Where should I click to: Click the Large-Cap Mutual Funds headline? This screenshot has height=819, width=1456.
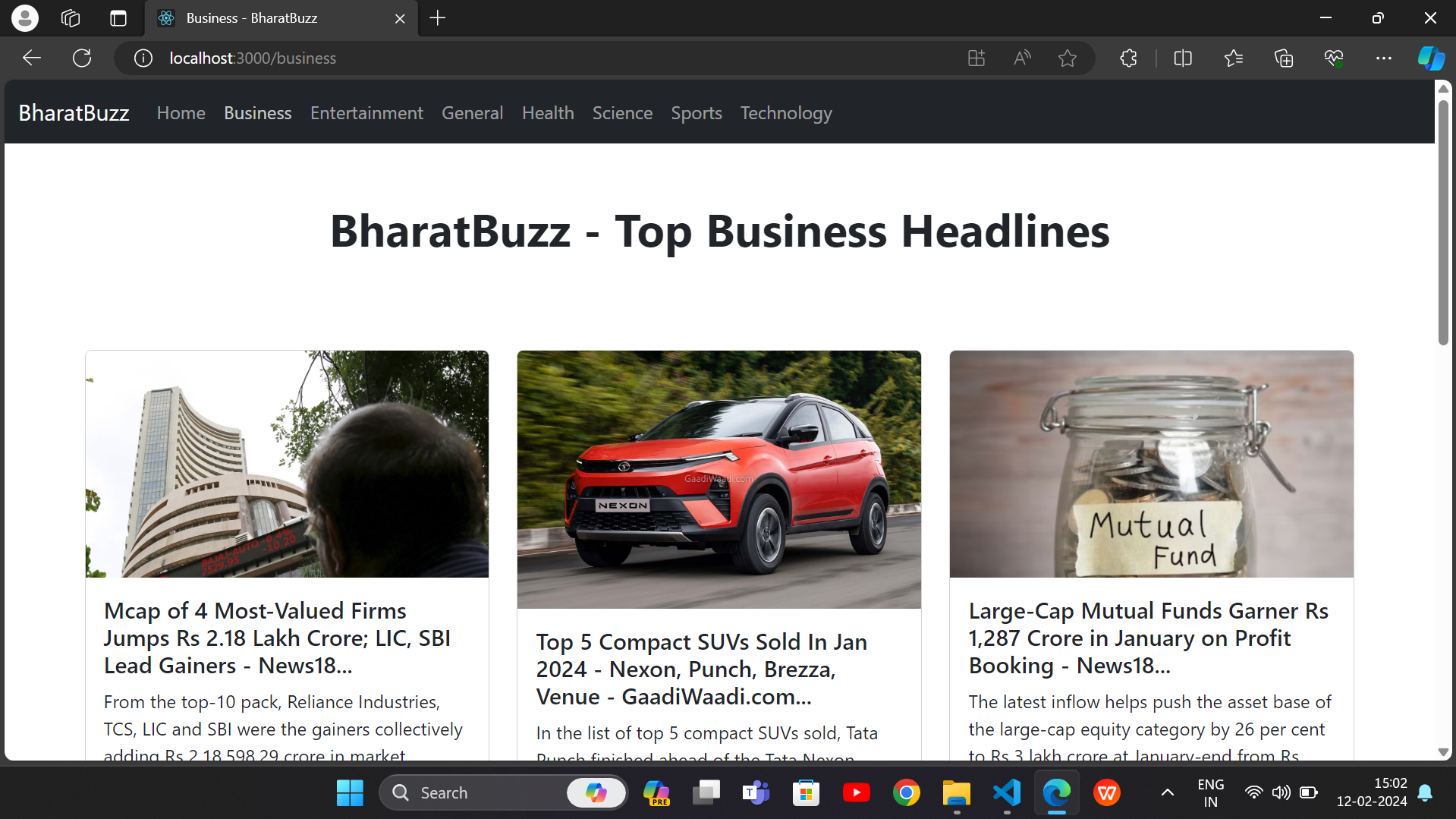click(x=1149, y=638)
